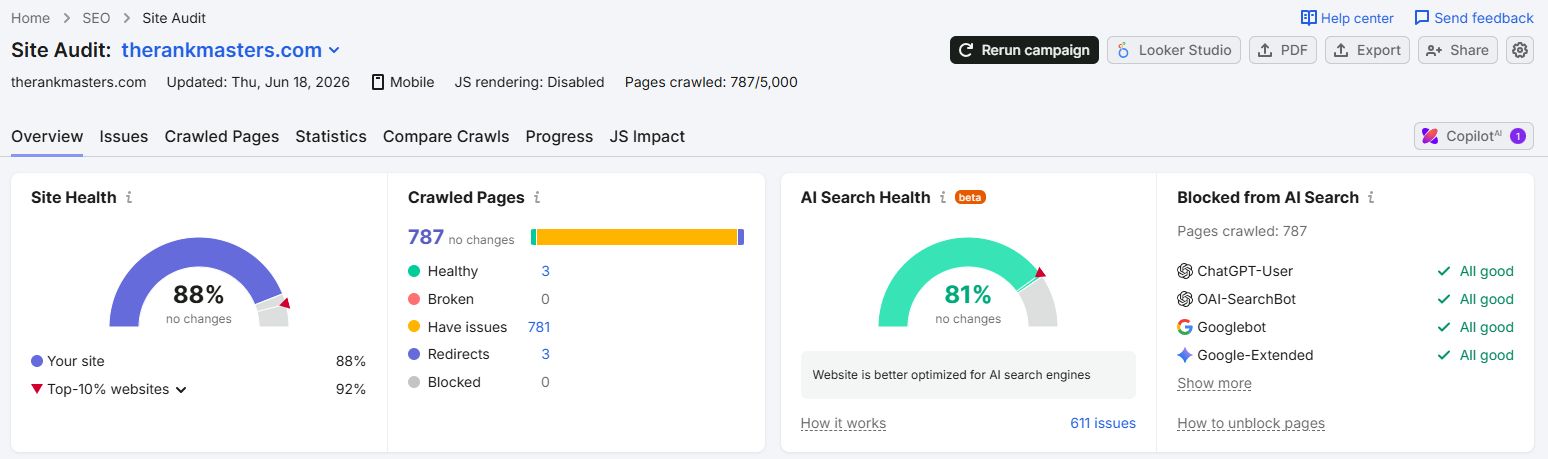Viewport: 1548px width, 459px height.
Task: Click the settings gear icon
Action: pos(1520,50)
